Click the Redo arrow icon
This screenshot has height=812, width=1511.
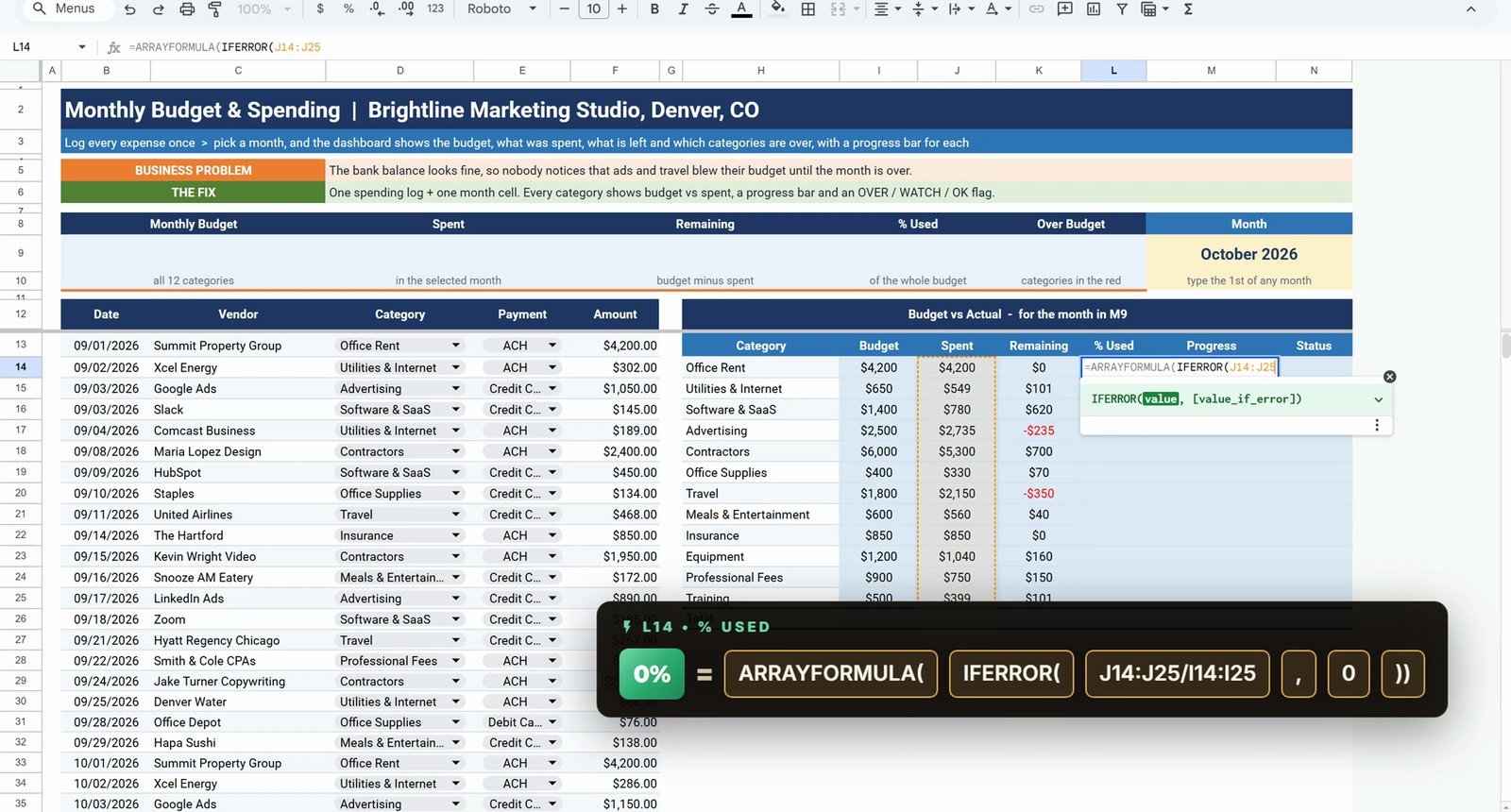click(158, 8)
